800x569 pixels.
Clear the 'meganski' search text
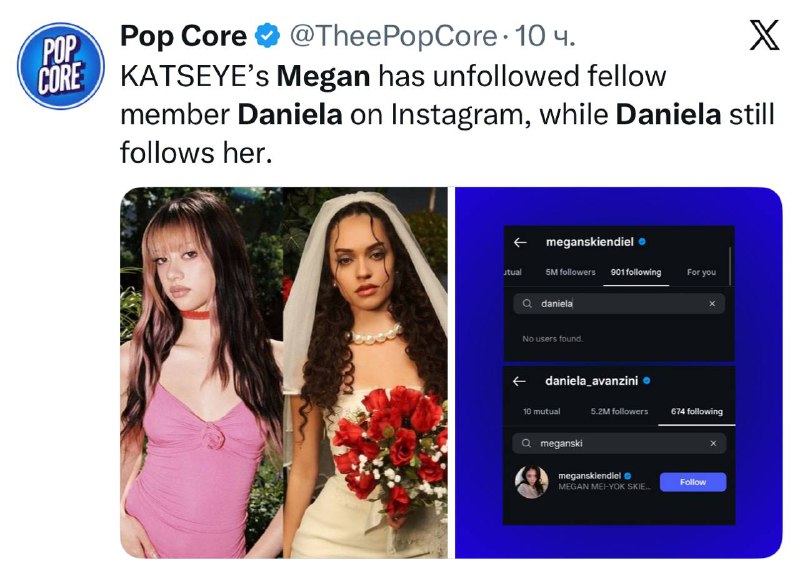click(713, 443)
